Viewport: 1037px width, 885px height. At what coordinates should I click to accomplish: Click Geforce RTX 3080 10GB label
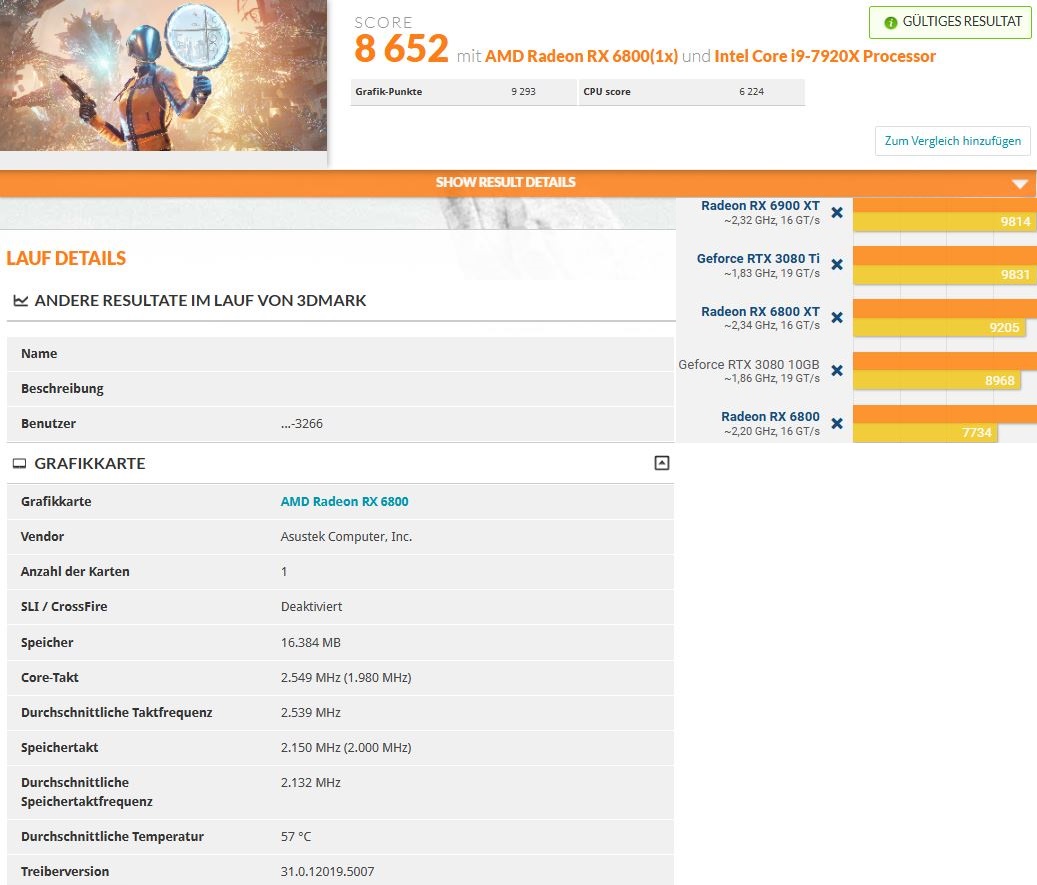[x=749, y=364]
